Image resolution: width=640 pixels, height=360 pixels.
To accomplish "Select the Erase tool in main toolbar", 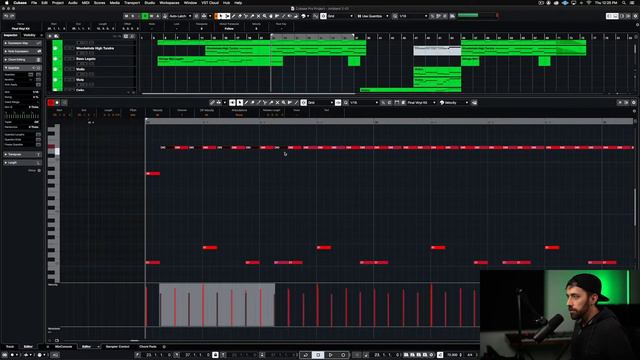I will pyautogui.click(x=240, y=16).
